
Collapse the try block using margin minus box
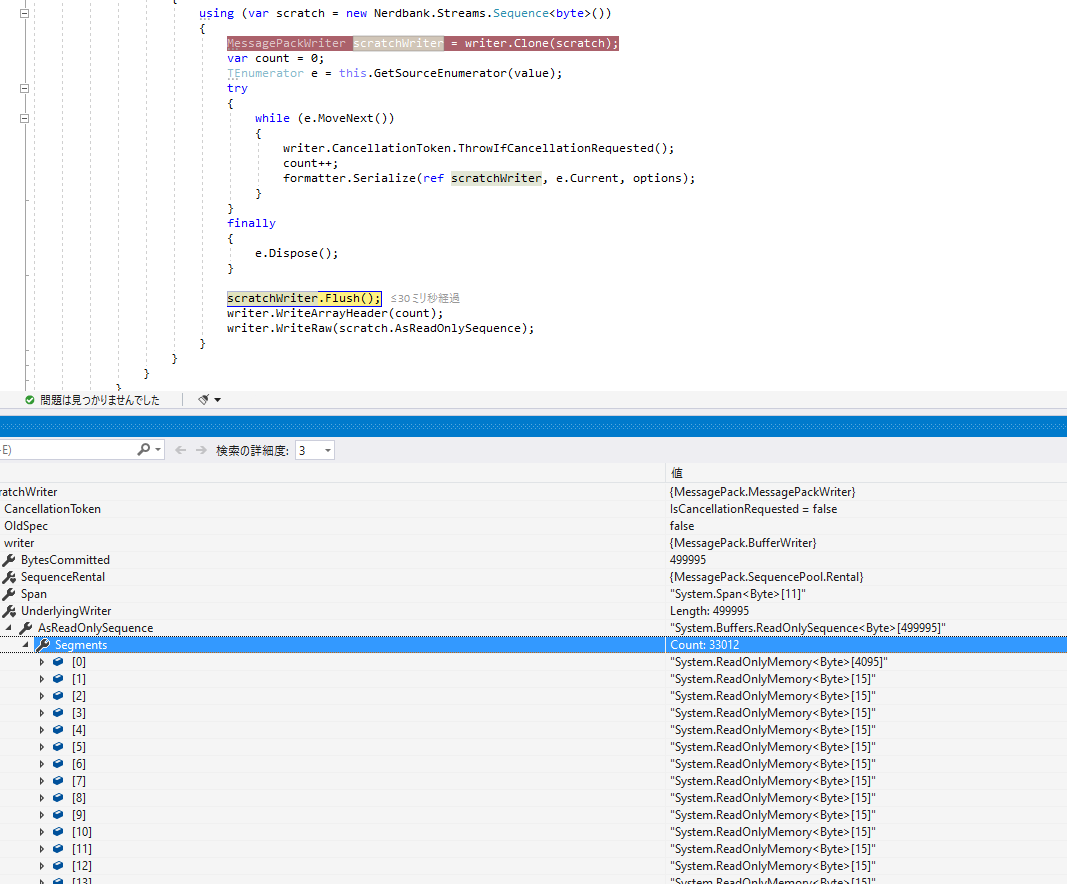23,88
